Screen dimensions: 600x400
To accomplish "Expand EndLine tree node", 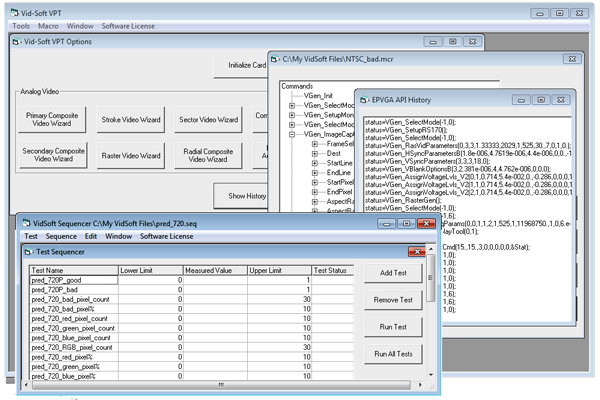I will point(315,173).
